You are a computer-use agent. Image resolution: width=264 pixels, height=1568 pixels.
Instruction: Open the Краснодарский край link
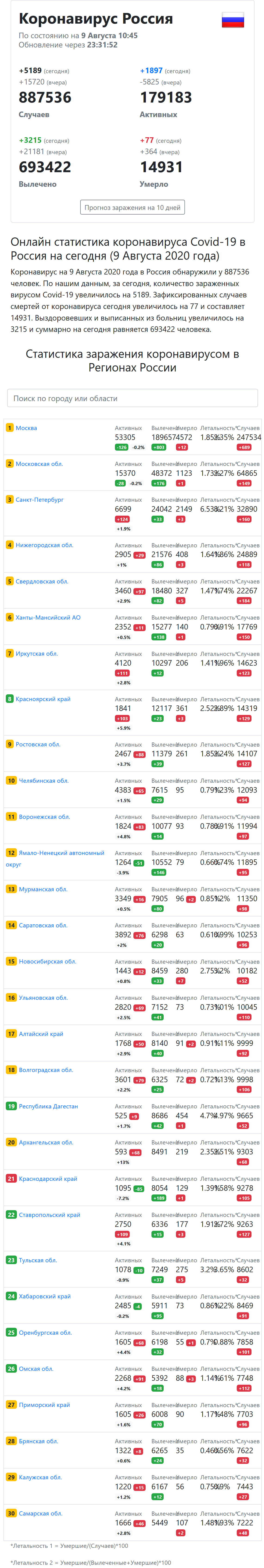click(x=48, y=1179)
